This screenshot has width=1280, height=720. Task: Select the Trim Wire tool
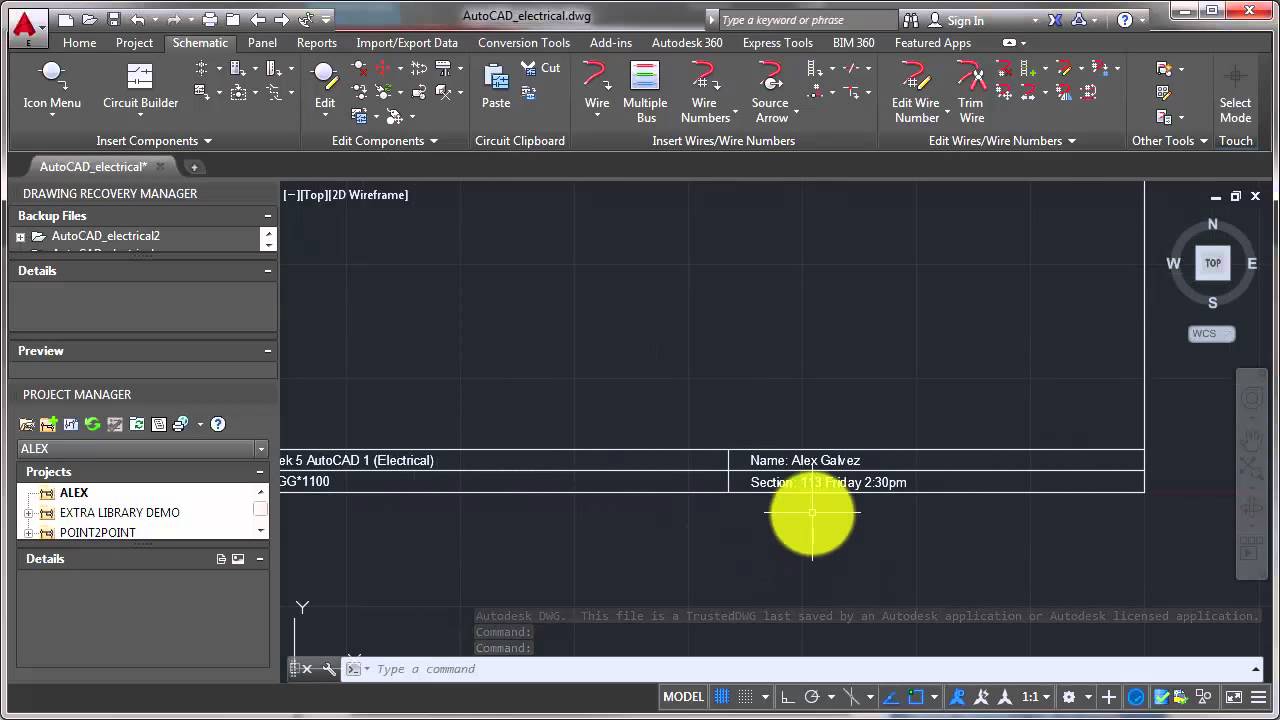971,92
